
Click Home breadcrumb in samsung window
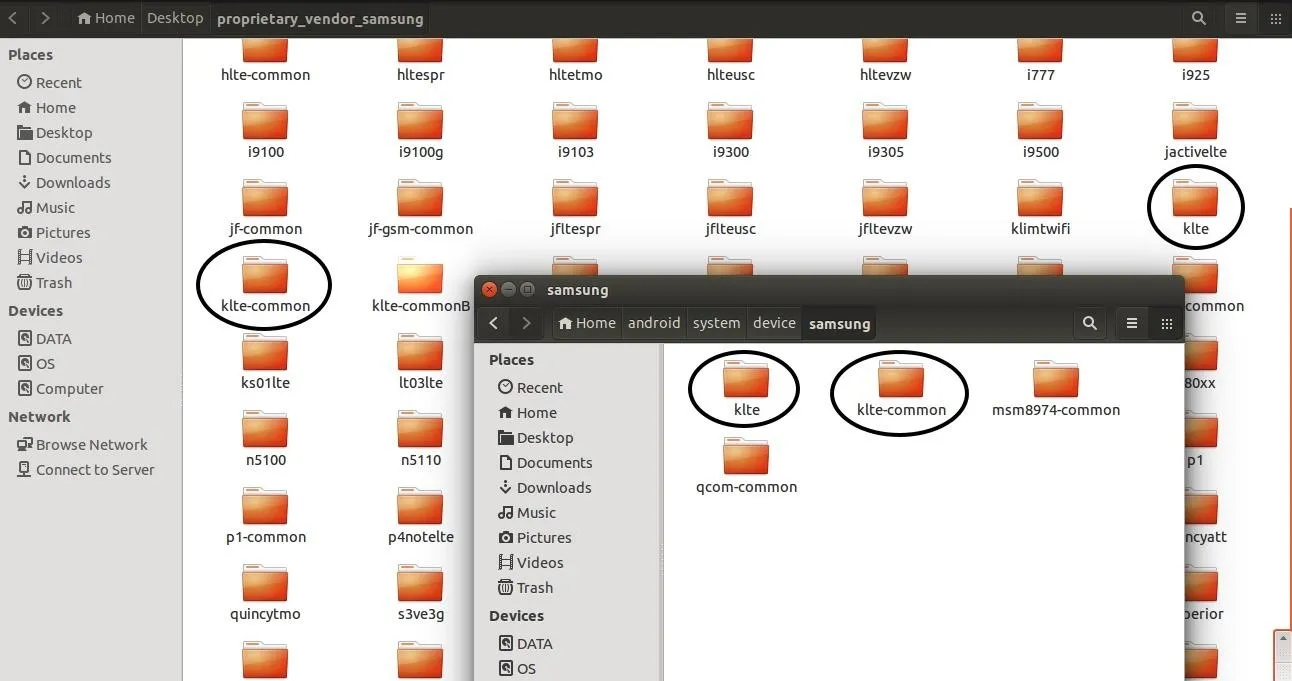[x=587, y=323]
